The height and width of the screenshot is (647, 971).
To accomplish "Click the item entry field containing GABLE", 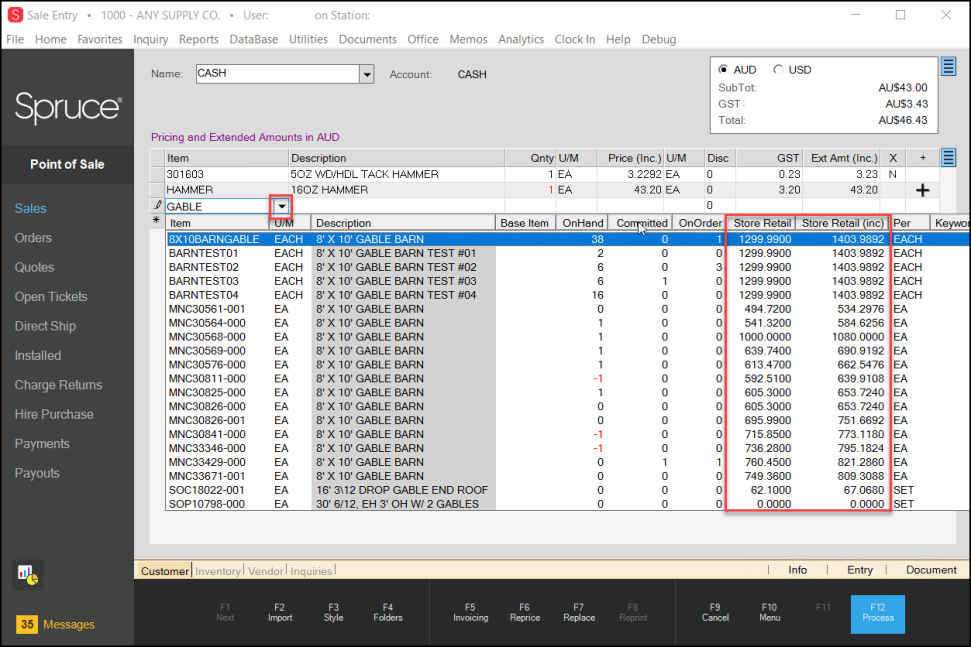I will 216,206.
